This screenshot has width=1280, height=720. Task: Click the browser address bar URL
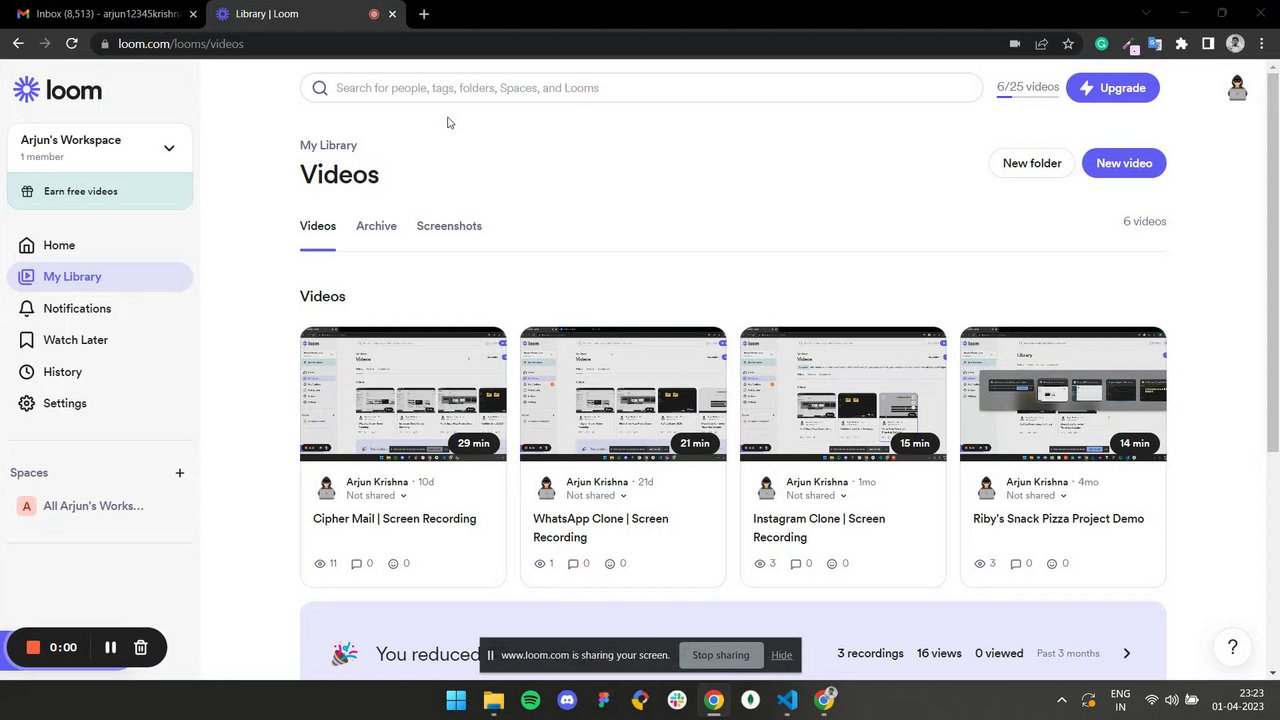(x=181, y=44)
